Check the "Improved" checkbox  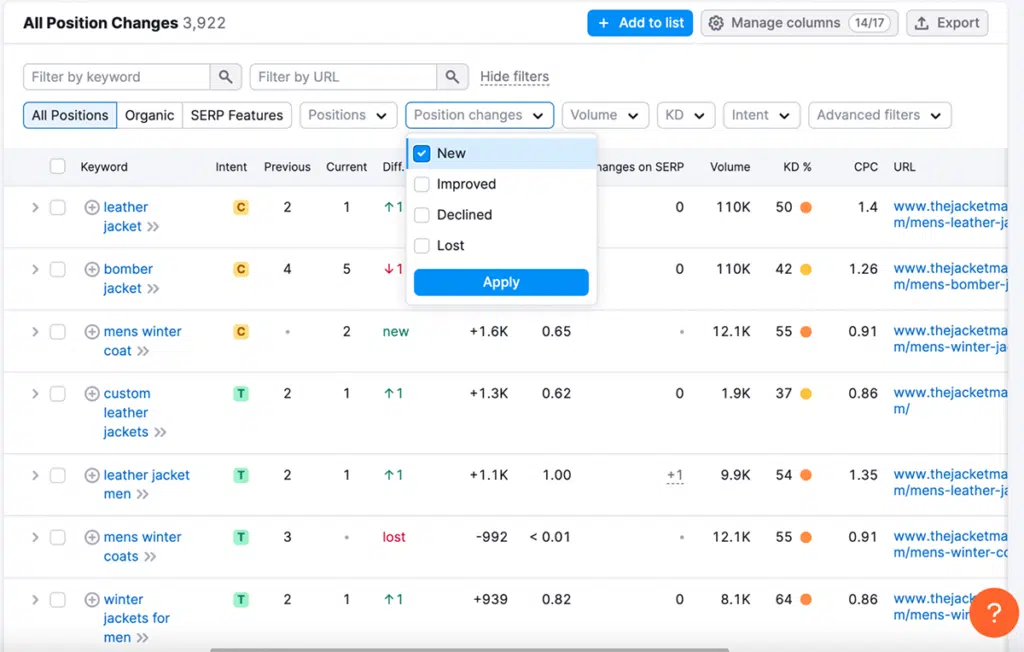point(421,184)
